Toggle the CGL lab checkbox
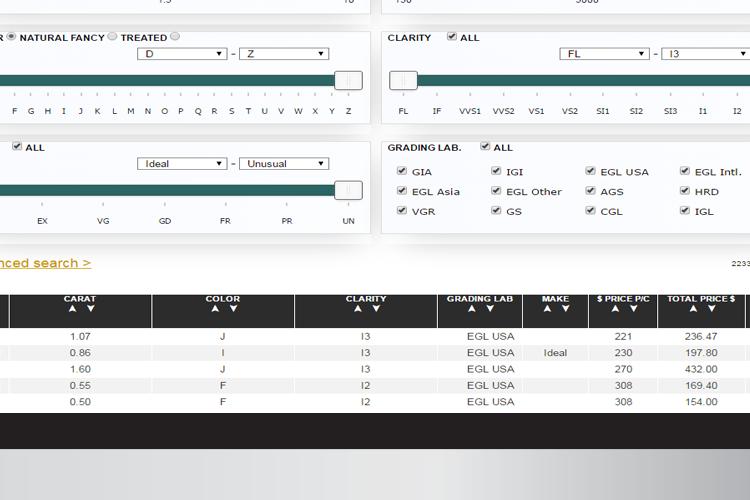The height and width of the screenshot is (500, 750). coord(590,210)
